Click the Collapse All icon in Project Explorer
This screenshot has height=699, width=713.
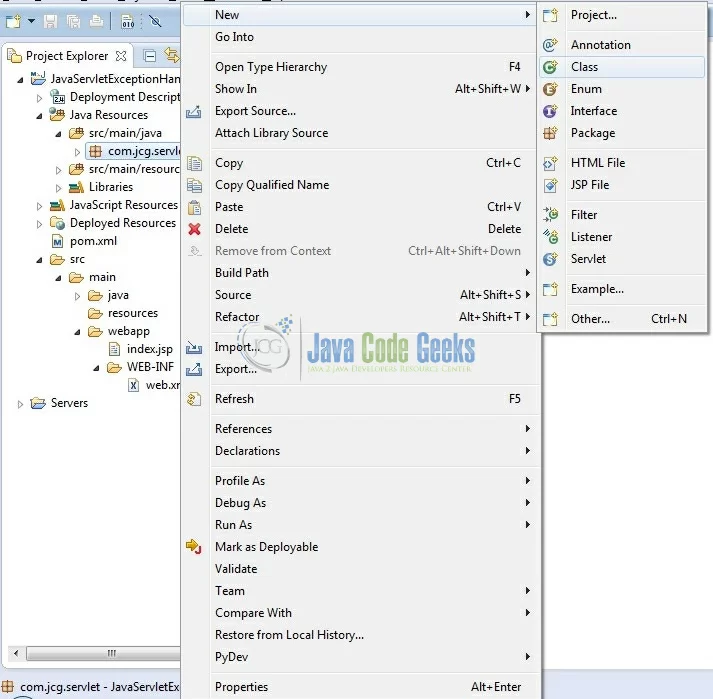coord(150,55)
